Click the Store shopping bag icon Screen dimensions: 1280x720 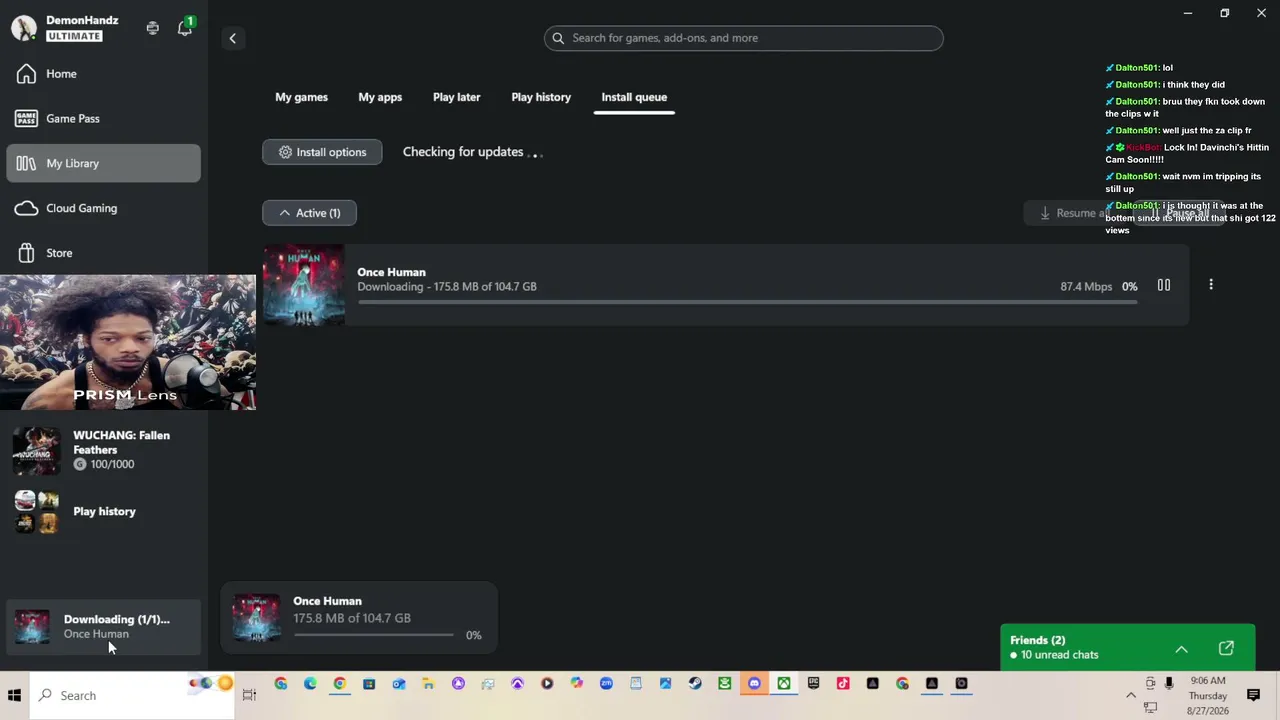point(27,253)
